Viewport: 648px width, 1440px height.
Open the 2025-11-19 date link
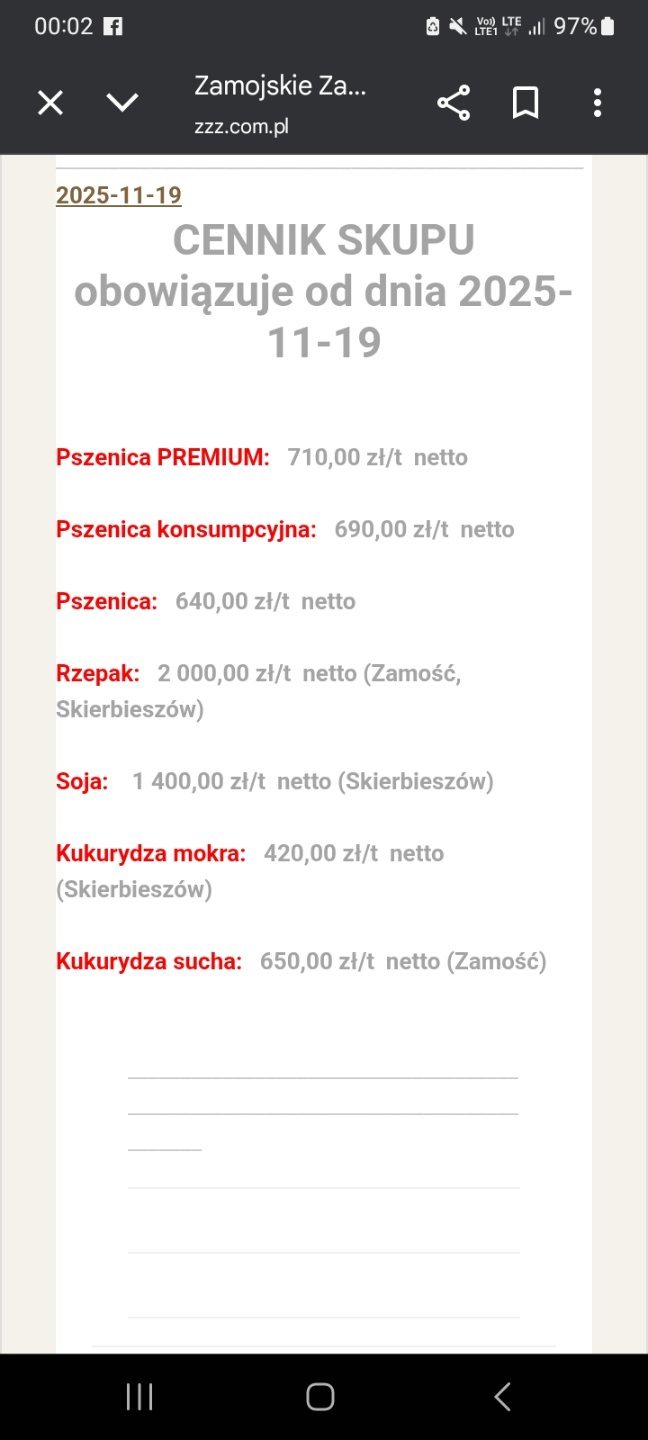pyautogui.click(x=119, y=195)
